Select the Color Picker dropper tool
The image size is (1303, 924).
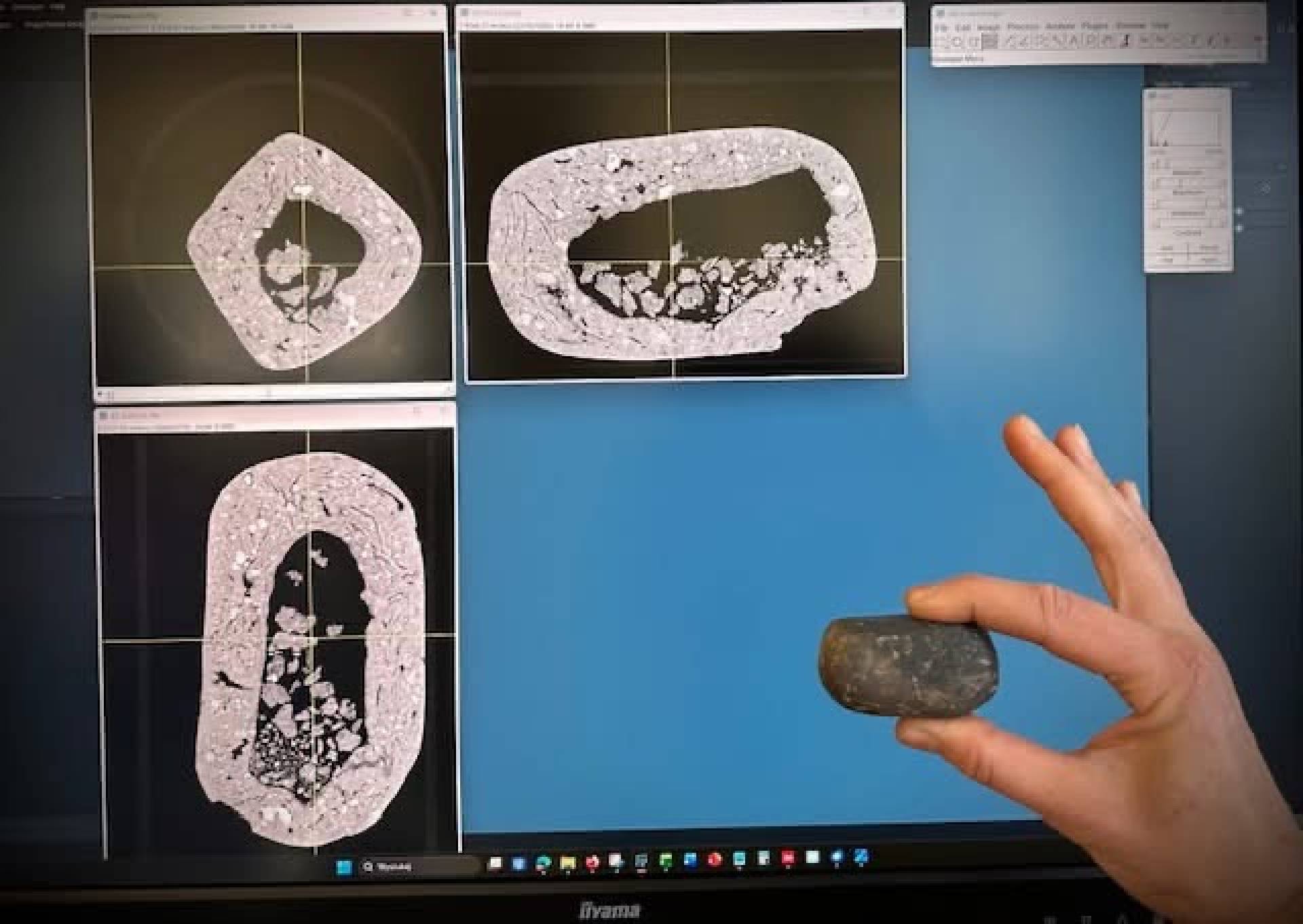[1126, 41]
